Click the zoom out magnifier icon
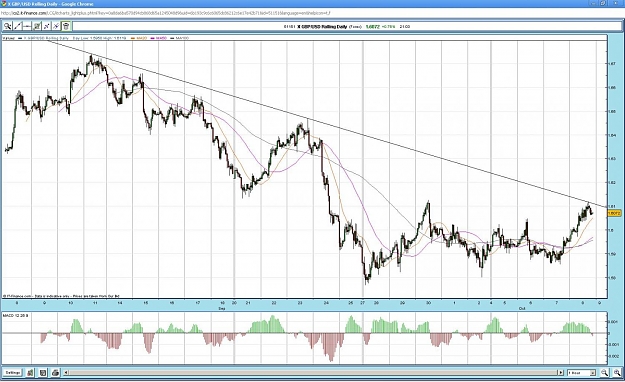 pyautogui.click(x=605, y=372)
